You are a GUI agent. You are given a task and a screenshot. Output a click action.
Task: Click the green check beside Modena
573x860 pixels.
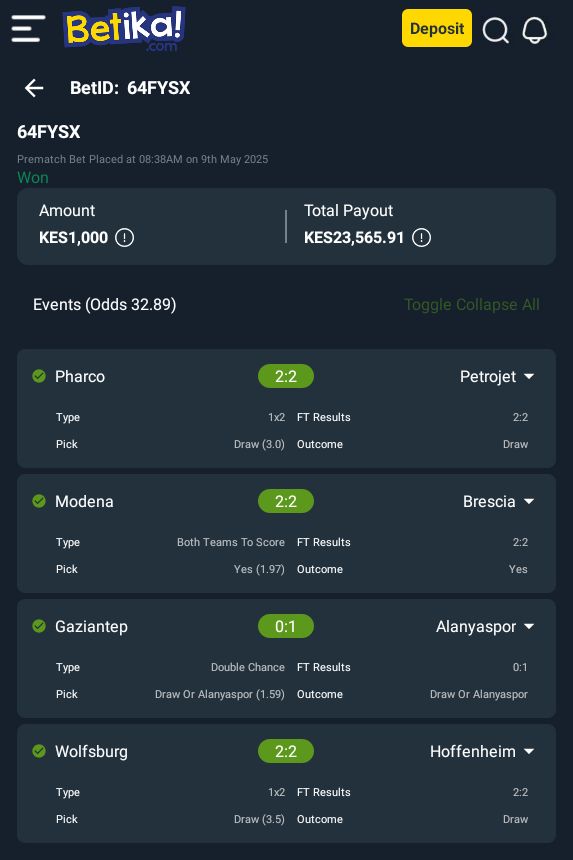click(39, 501)
